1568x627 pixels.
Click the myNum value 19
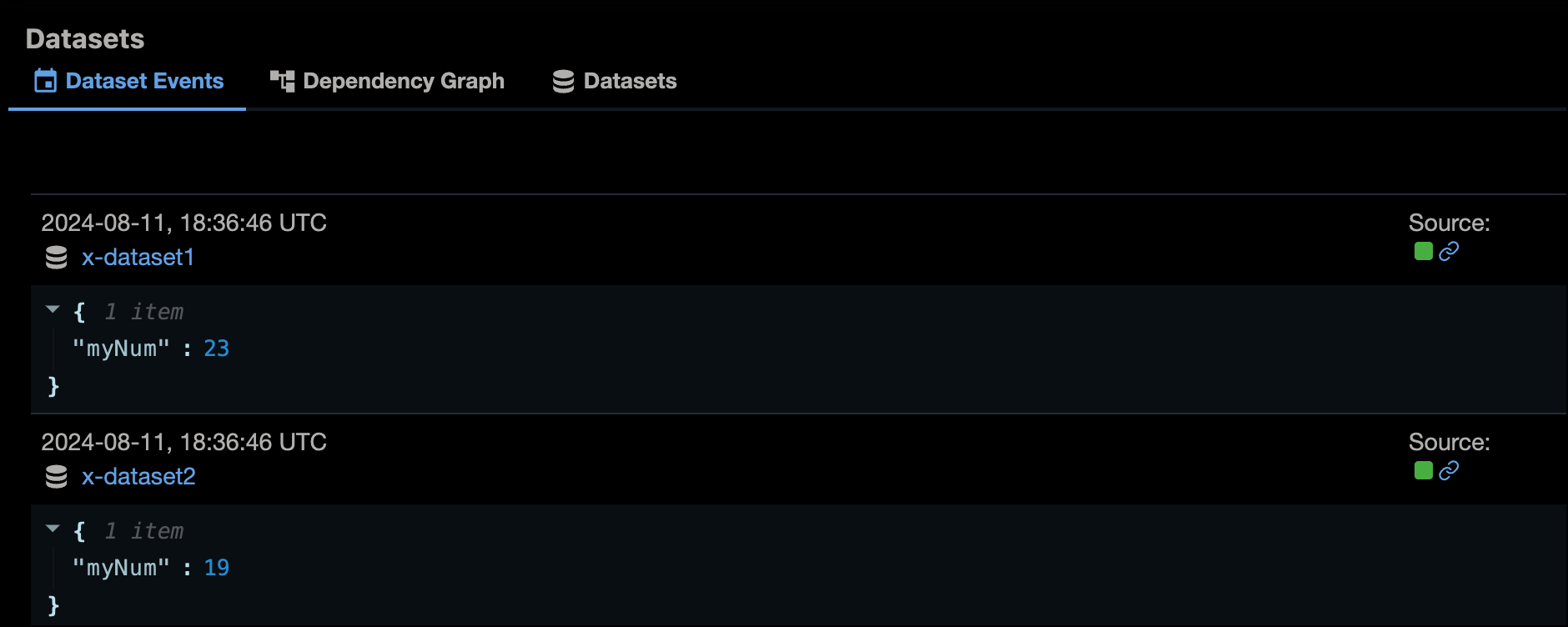(219, 568)
